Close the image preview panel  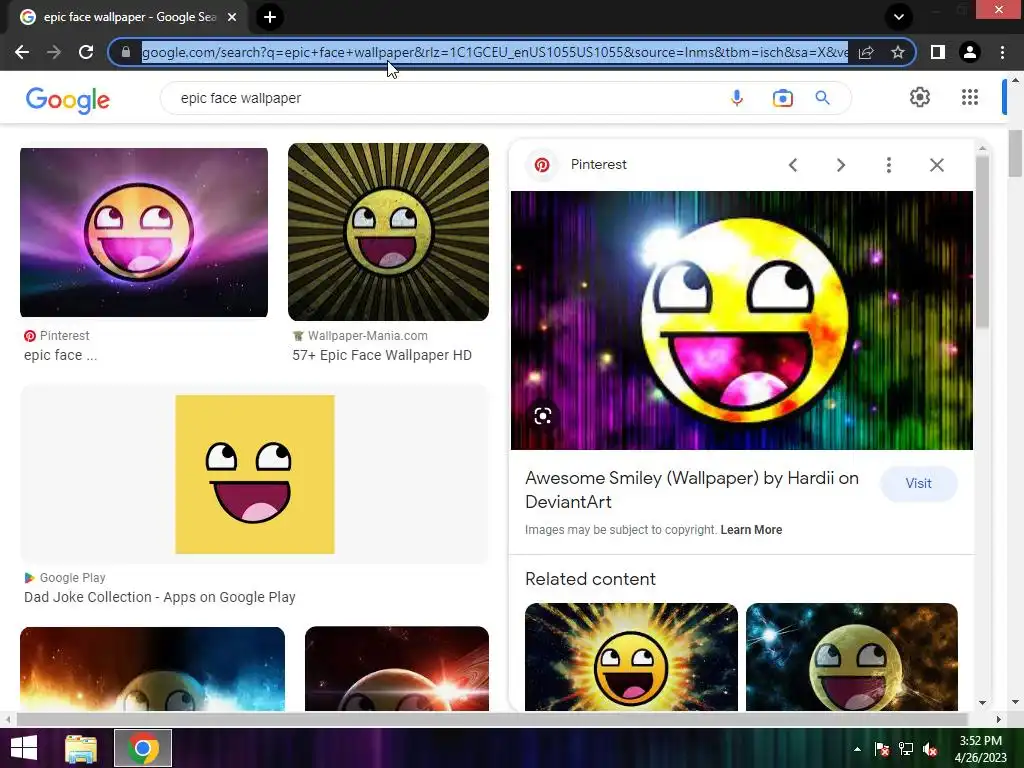pos(936,165)
